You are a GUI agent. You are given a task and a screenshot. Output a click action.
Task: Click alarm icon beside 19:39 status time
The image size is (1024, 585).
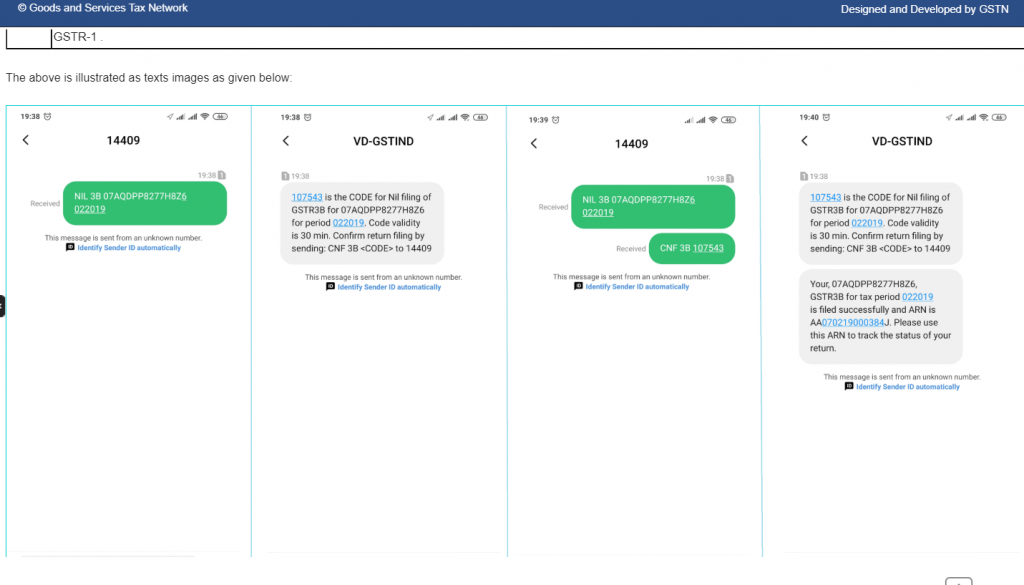point(556,119)
